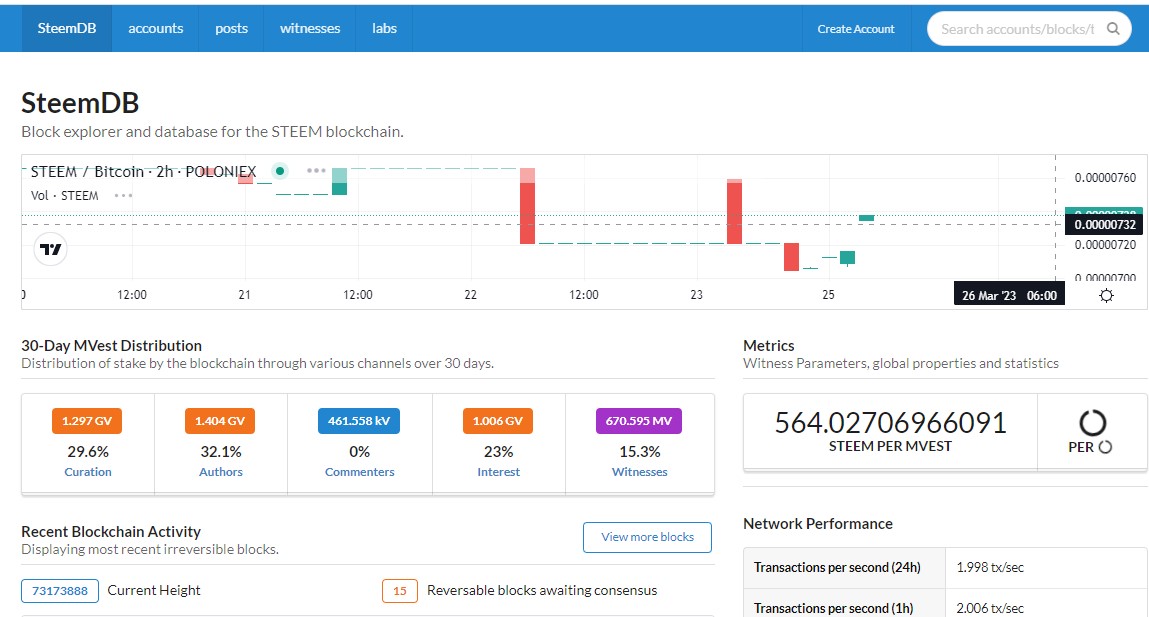Open block 73173888 current height link
Viewport: 1149px width, 617px height.
point(60,591)
